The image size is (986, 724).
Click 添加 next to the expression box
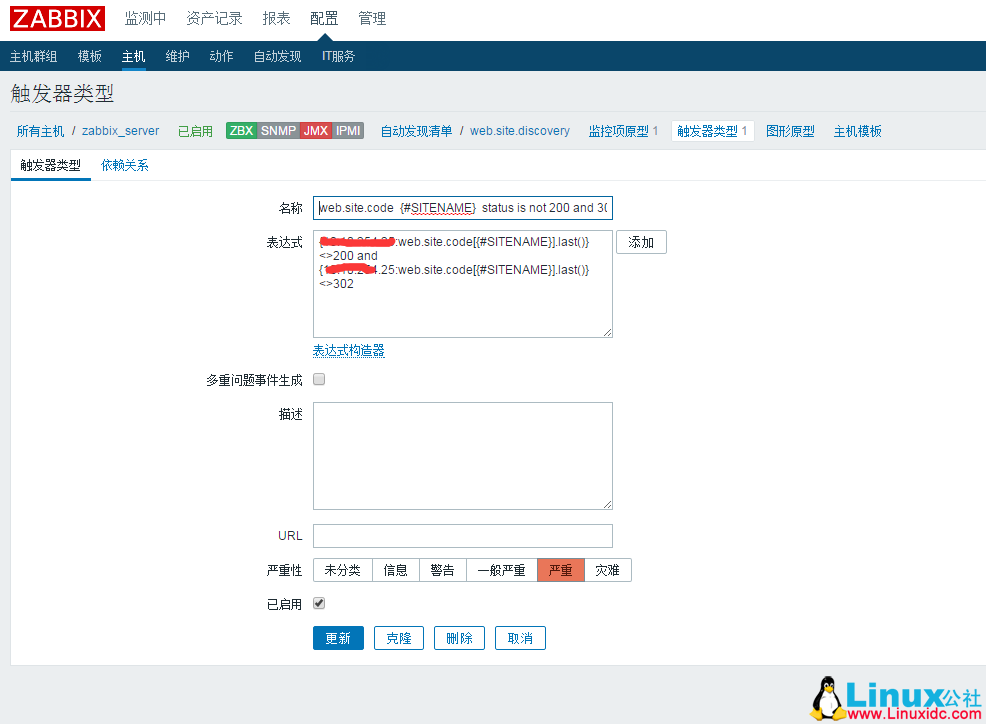pyautogui.click(x=641, y=242)
